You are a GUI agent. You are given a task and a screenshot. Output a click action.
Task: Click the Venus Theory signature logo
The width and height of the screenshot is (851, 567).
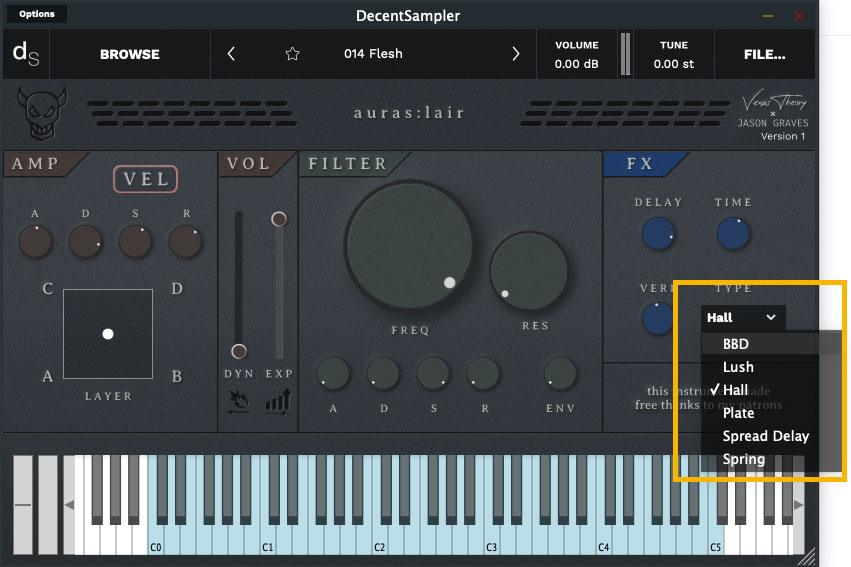point(774,101)
